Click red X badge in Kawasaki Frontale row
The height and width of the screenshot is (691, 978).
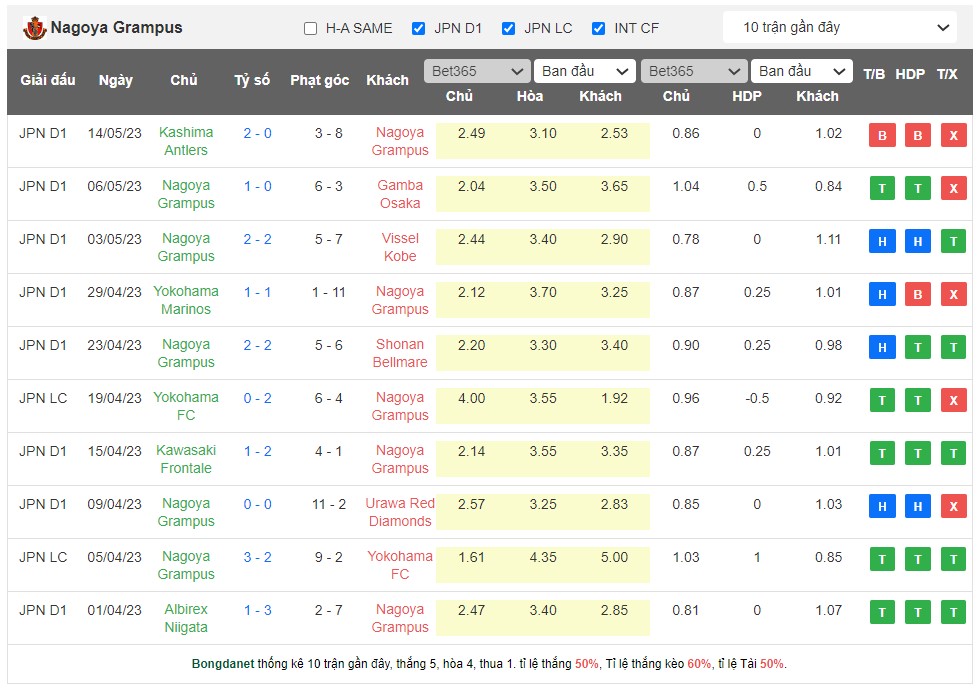953,453
